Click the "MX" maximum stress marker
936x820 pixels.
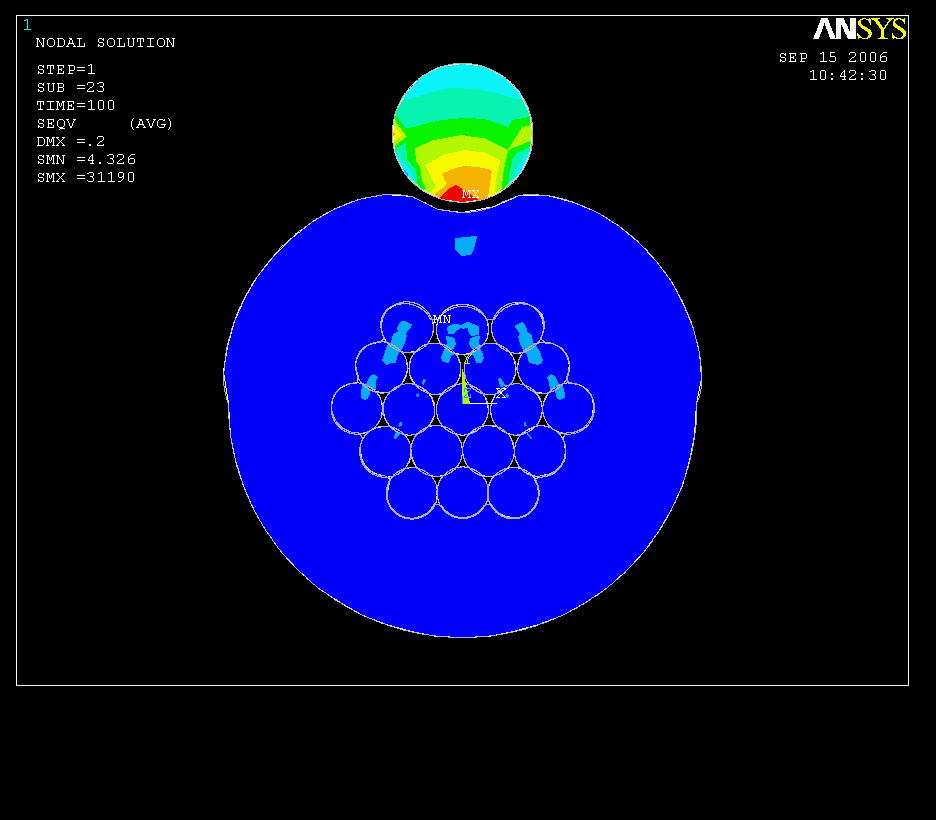pos(470,194)
